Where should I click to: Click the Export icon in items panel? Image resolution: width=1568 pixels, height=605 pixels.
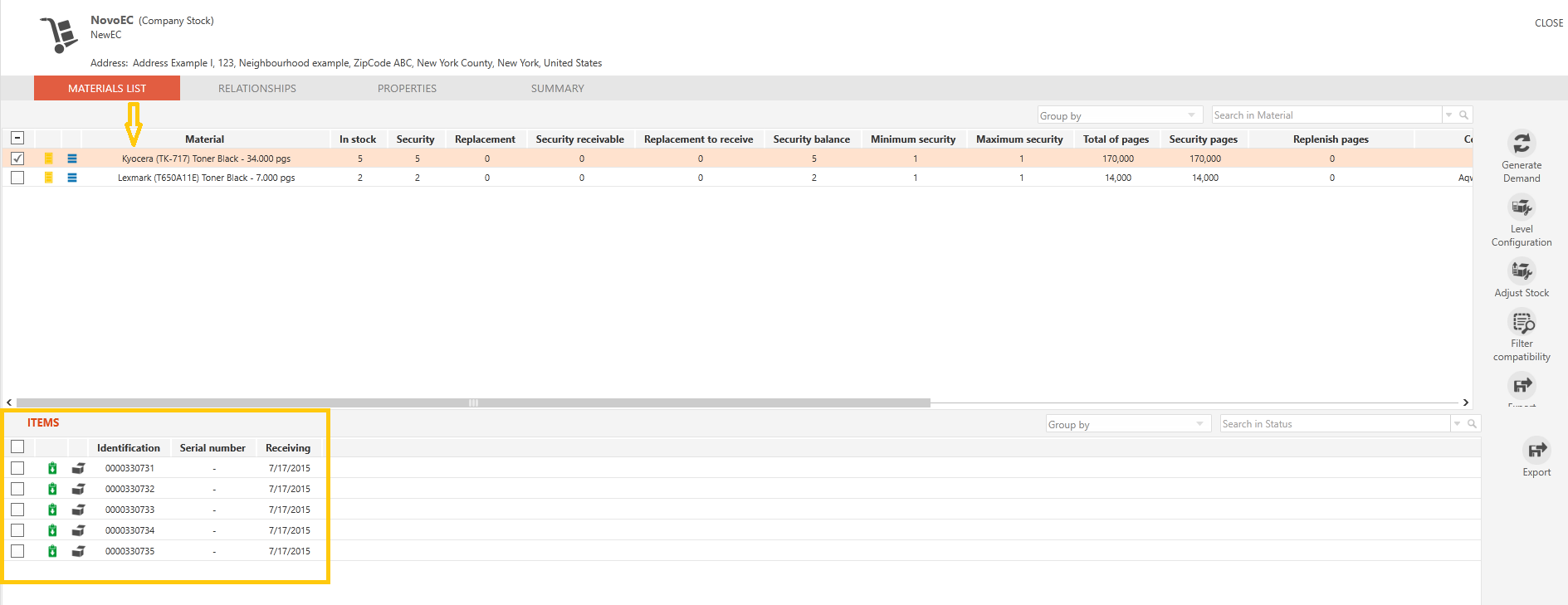[x=1536, y=451]
